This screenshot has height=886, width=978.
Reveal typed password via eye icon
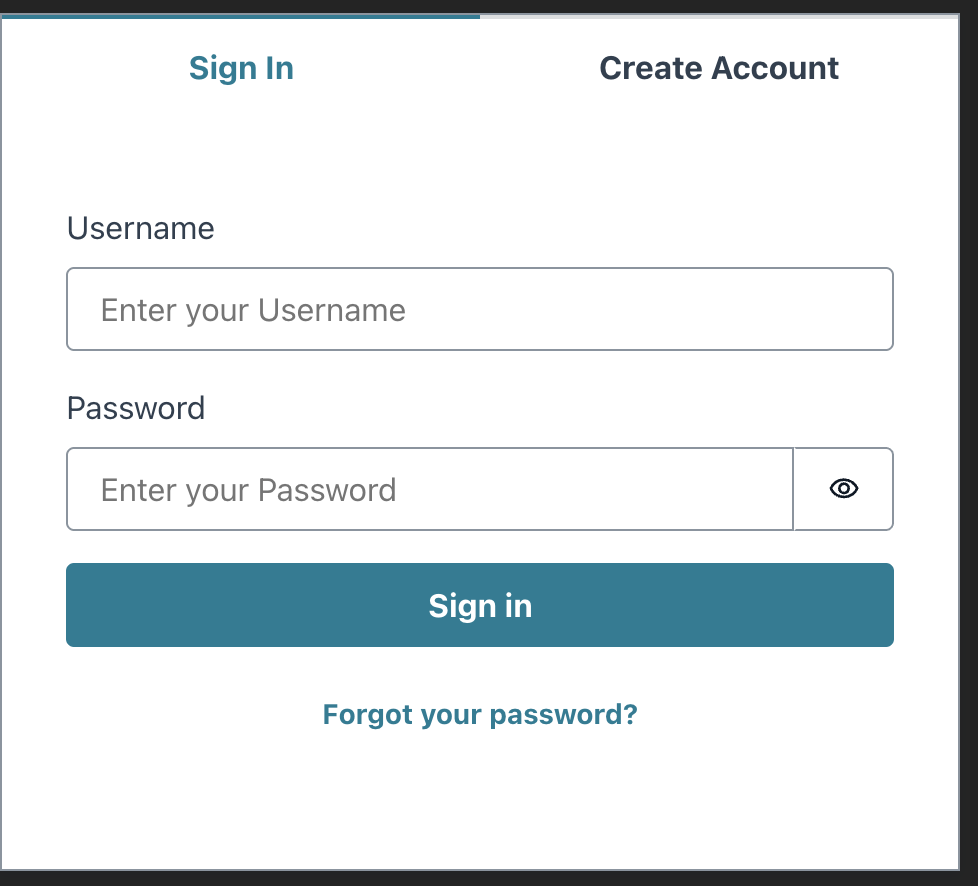[843, 489]
